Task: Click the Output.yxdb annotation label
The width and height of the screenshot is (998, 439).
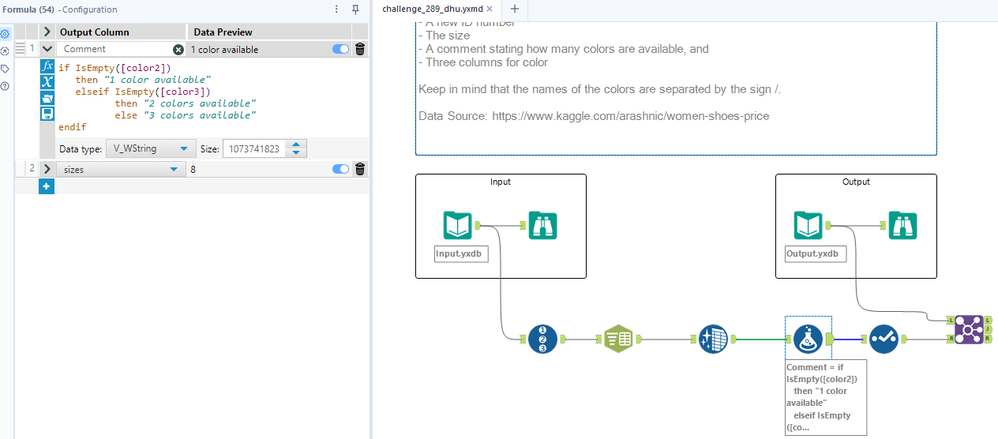Action: coord(815,253)
